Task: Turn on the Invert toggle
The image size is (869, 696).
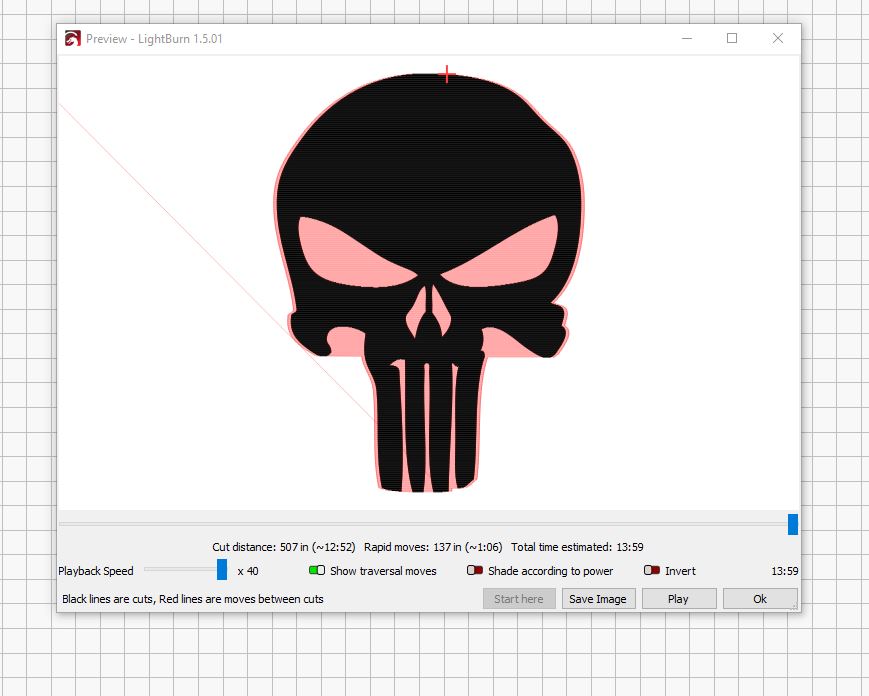Action: [x=652, y=570]
